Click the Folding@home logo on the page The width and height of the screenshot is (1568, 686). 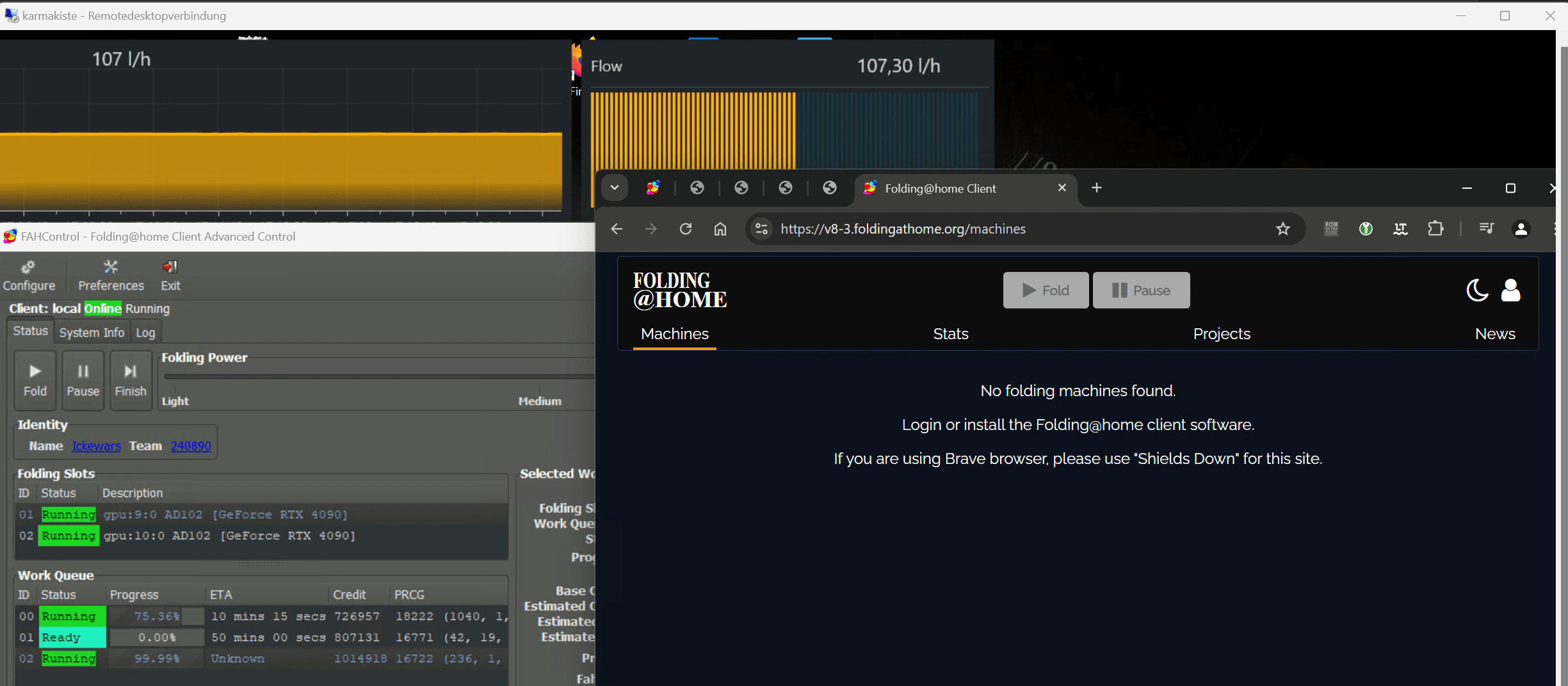tap(680, 290)
